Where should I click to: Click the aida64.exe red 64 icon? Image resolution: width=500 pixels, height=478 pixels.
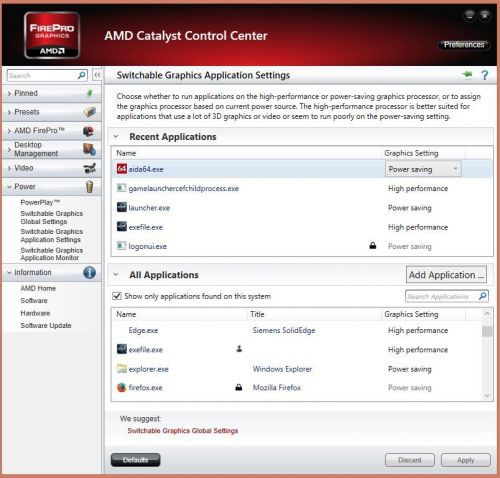pyautogui.click(x=122, y=169)
